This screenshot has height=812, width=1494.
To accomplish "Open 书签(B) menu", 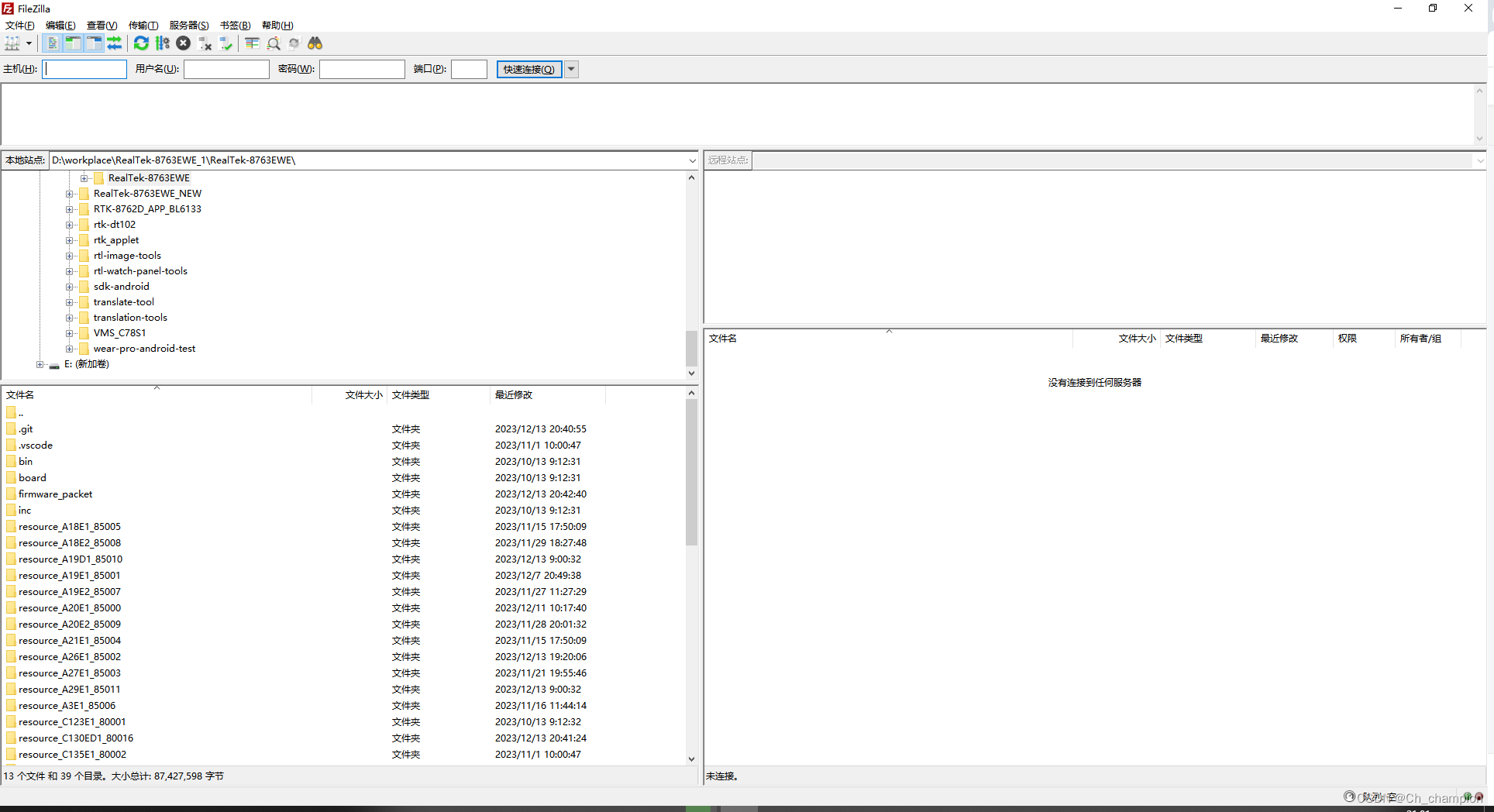I will [236, 26].
